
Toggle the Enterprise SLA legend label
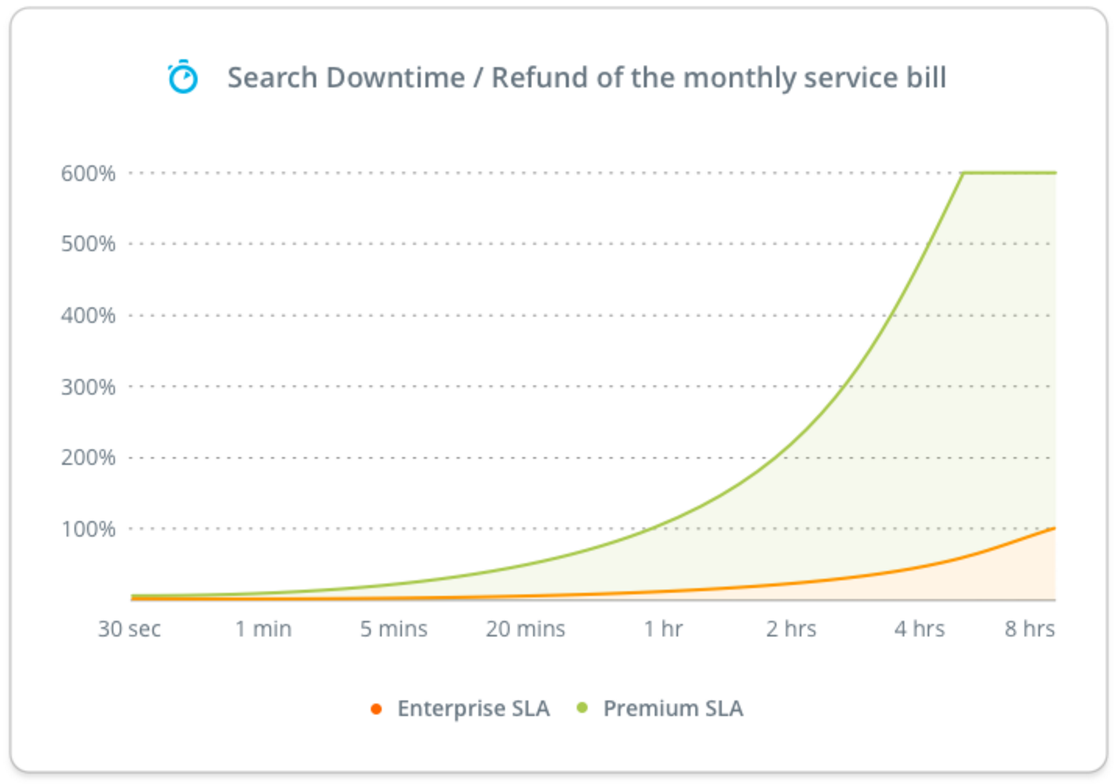[473, 709]
